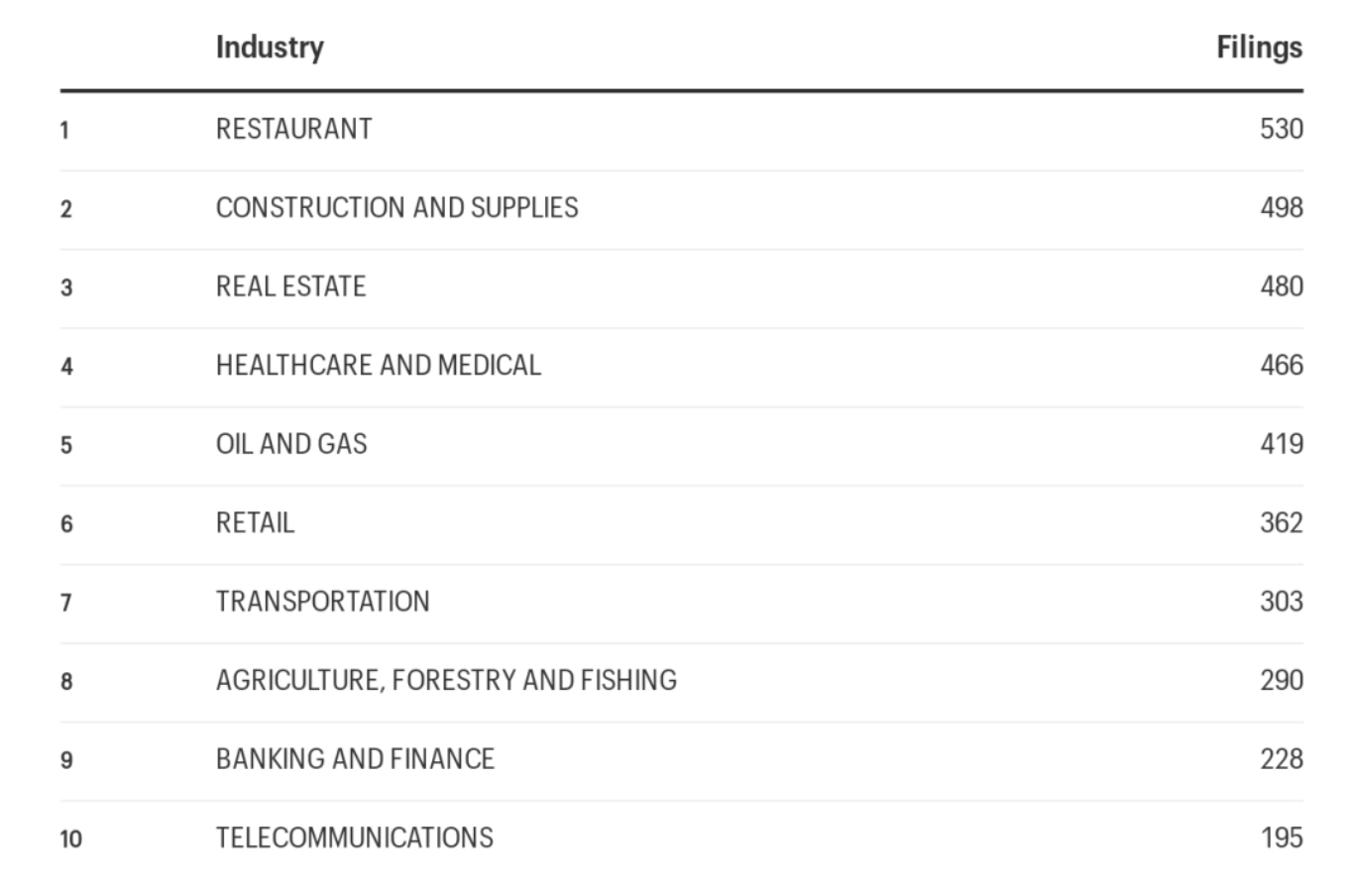Select the BANKING AND FINANCE row
Viewport: 1354px width, 896px height.
click(681, 760)
